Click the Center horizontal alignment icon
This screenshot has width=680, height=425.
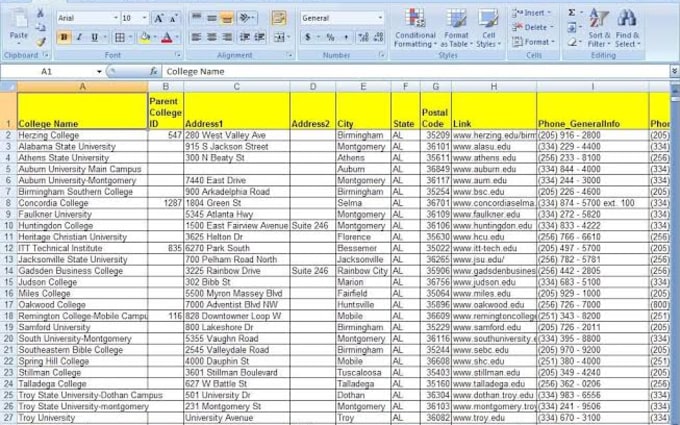[212, 37]
